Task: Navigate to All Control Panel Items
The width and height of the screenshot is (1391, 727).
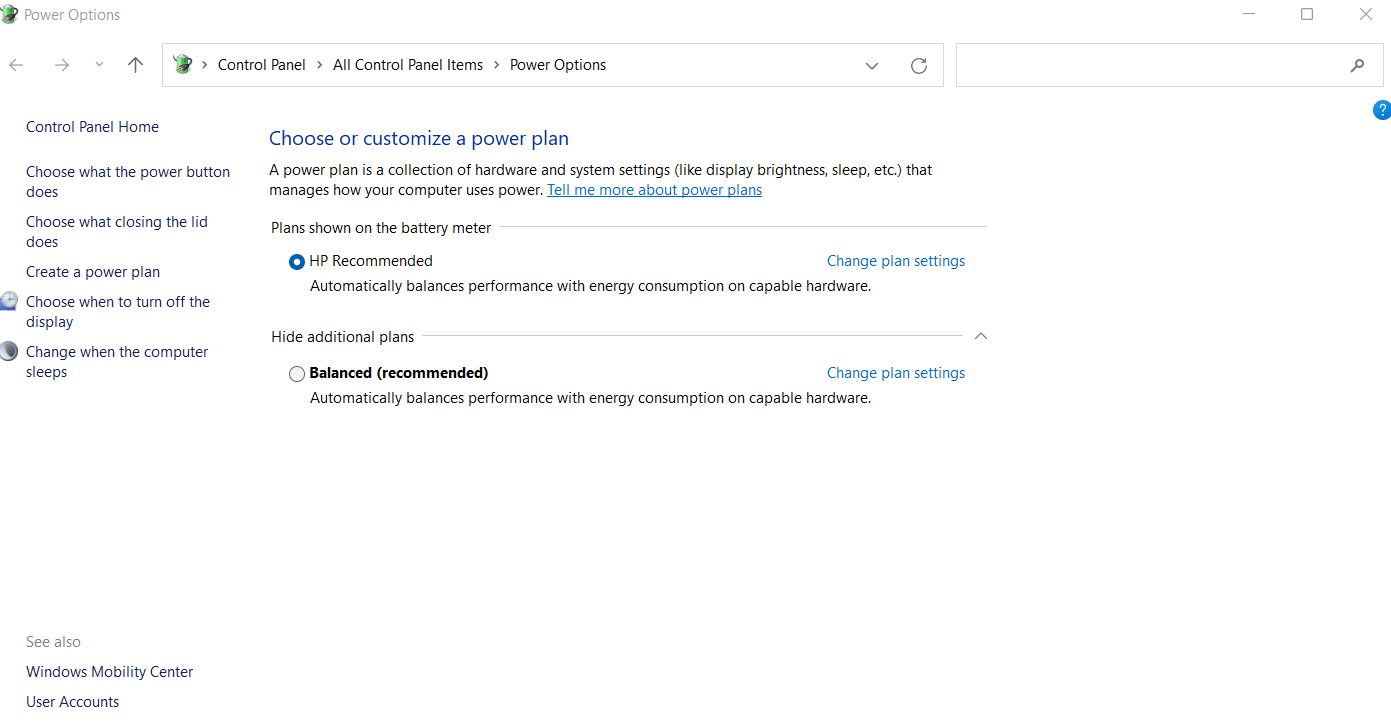Action: (x=408, y=64)
